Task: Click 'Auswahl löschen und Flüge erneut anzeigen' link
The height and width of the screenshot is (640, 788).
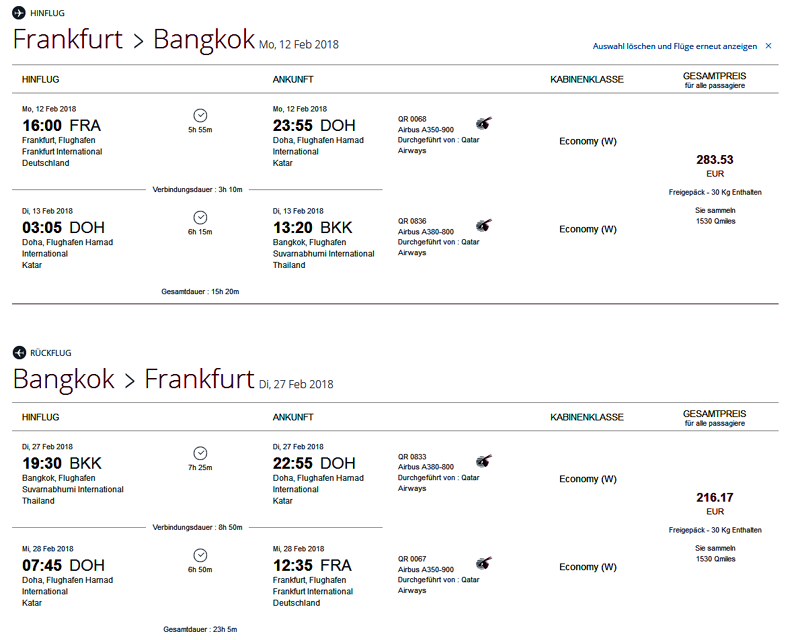Action: (675, 46)
